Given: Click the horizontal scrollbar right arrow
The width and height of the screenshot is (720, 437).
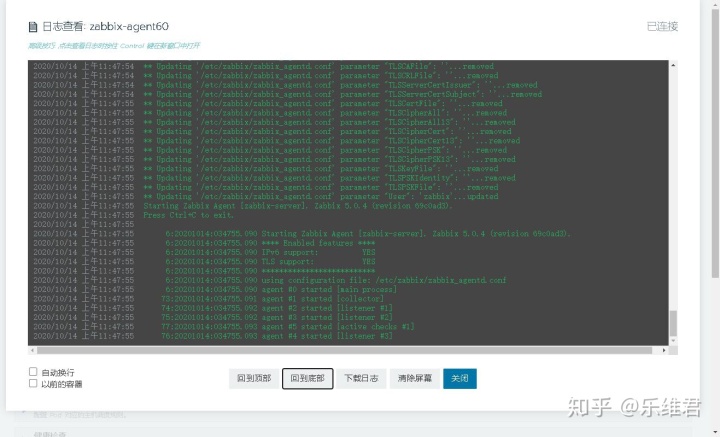Looking at the screenshot, I should pyautogui.click(x=664, y=350).
